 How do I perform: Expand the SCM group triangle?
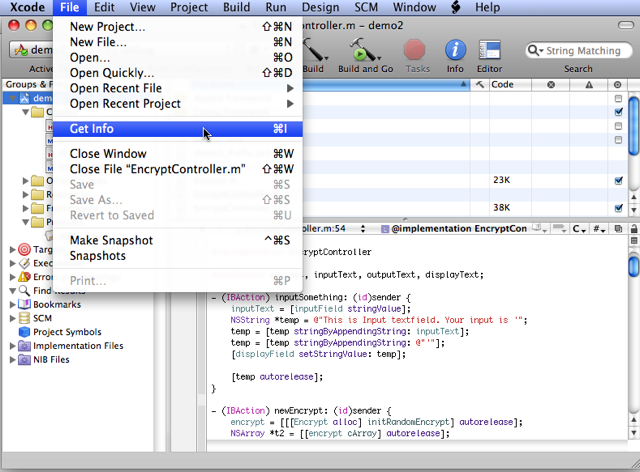(12, 318)
